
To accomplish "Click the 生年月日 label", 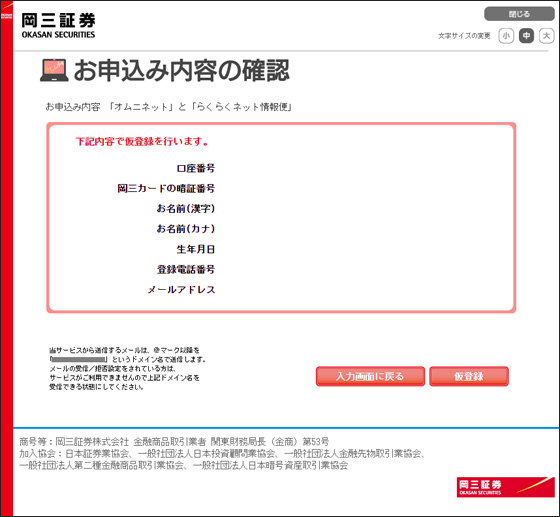I will (196, 249).
